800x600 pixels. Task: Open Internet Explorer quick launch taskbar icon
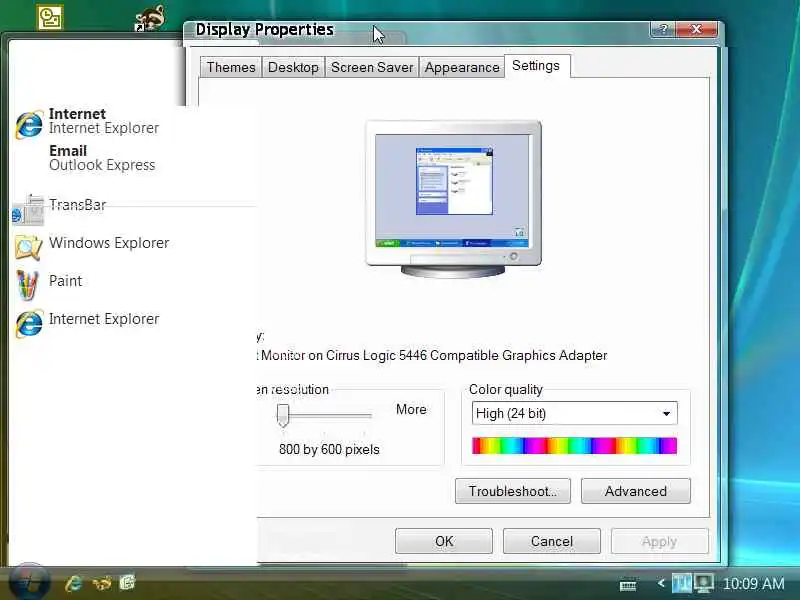point(74,583)
